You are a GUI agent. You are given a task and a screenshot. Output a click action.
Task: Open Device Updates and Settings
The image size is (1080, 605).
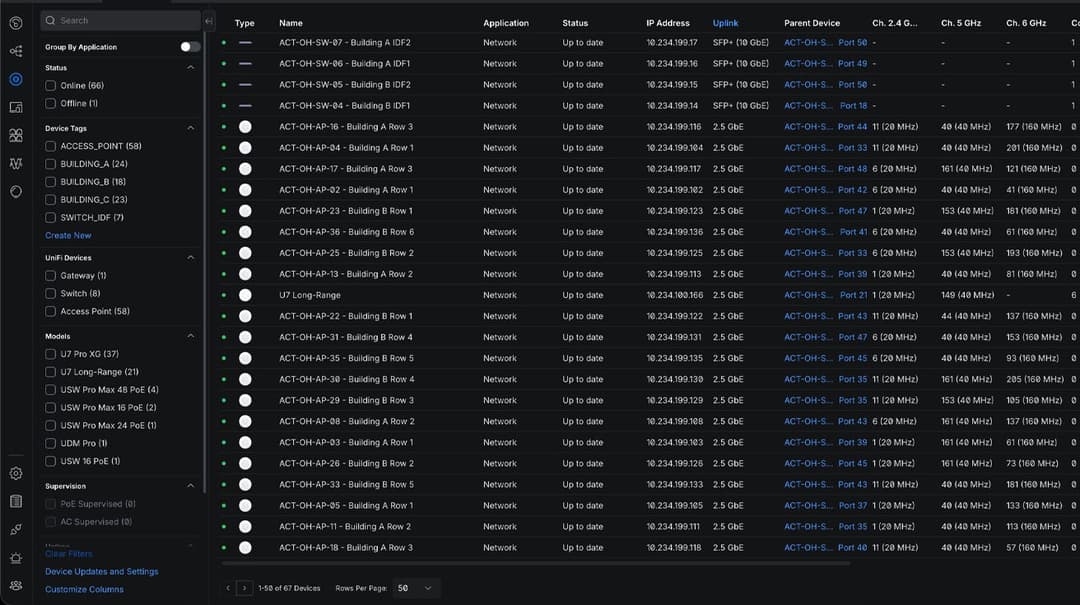tap(101, 572)
